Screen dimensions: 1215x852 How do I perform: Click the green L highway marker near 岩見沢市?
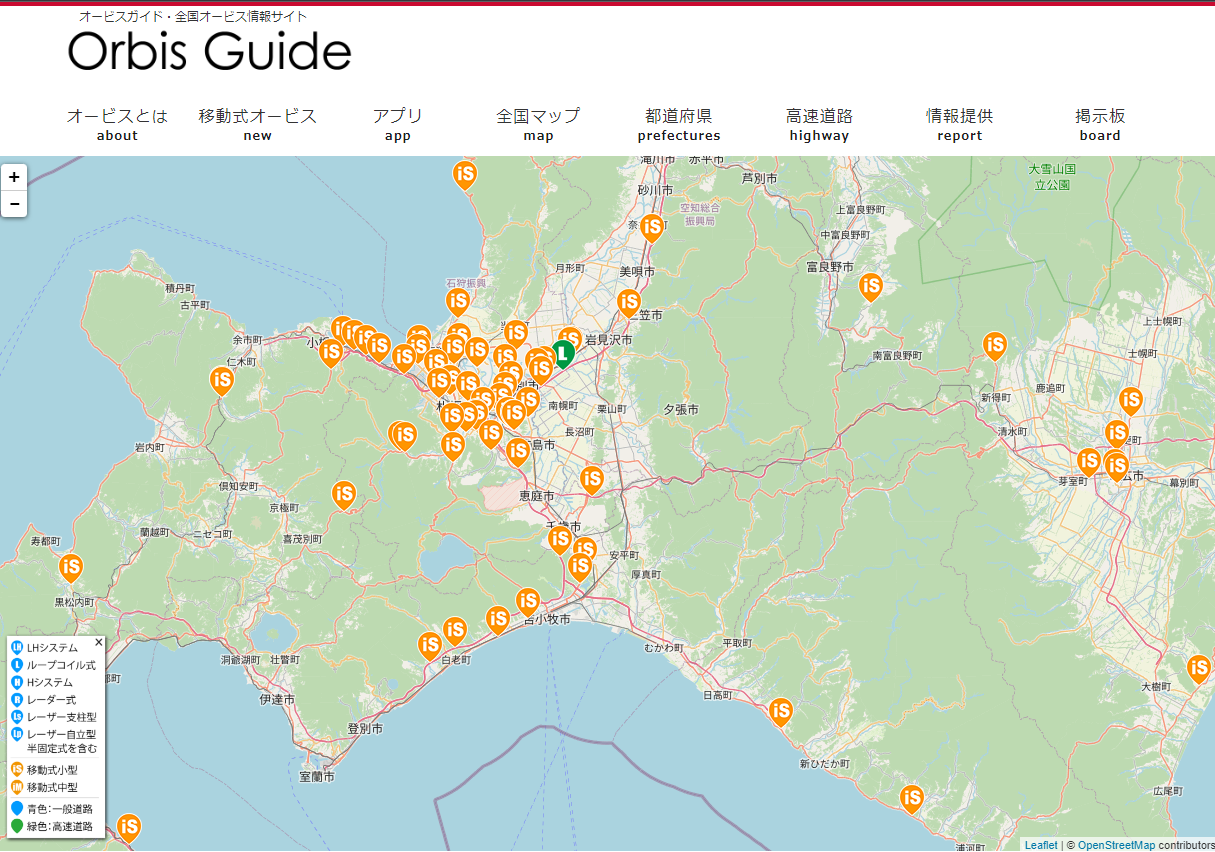click(x=563, y=351)
